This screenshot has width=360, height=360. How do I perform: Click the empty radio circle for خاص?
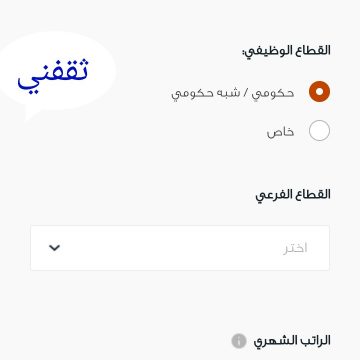pyautogui.click(x=319, y=131)
